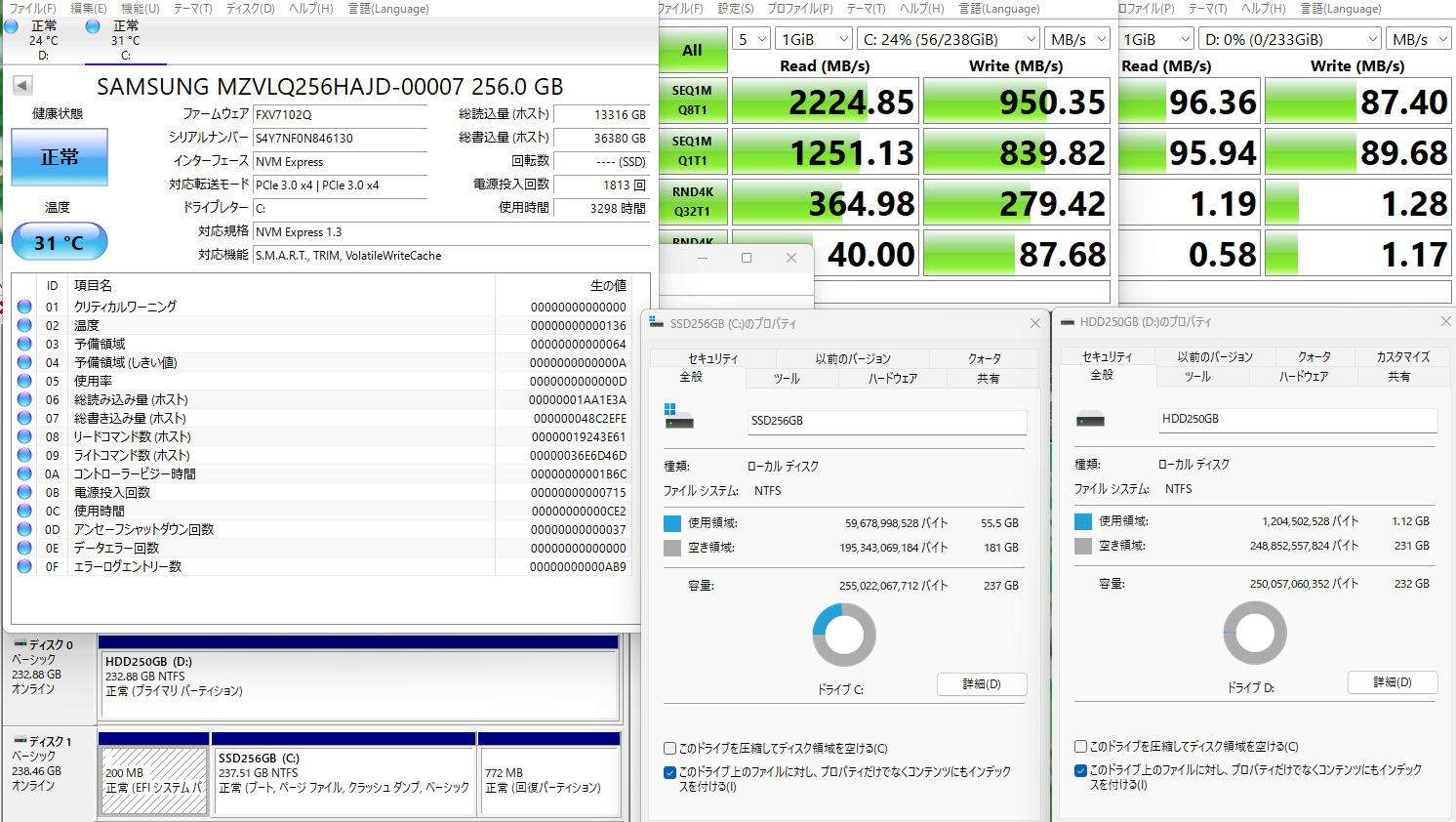
Task: Expand the drive dropdown showing D: 0% (0/233GiB)
Action: pyautogui.click(x=1289, y=39)
